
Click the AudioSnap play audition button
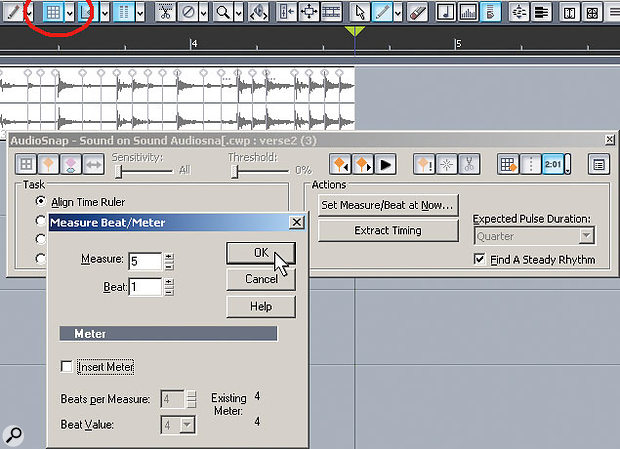[x=386, y=164]
